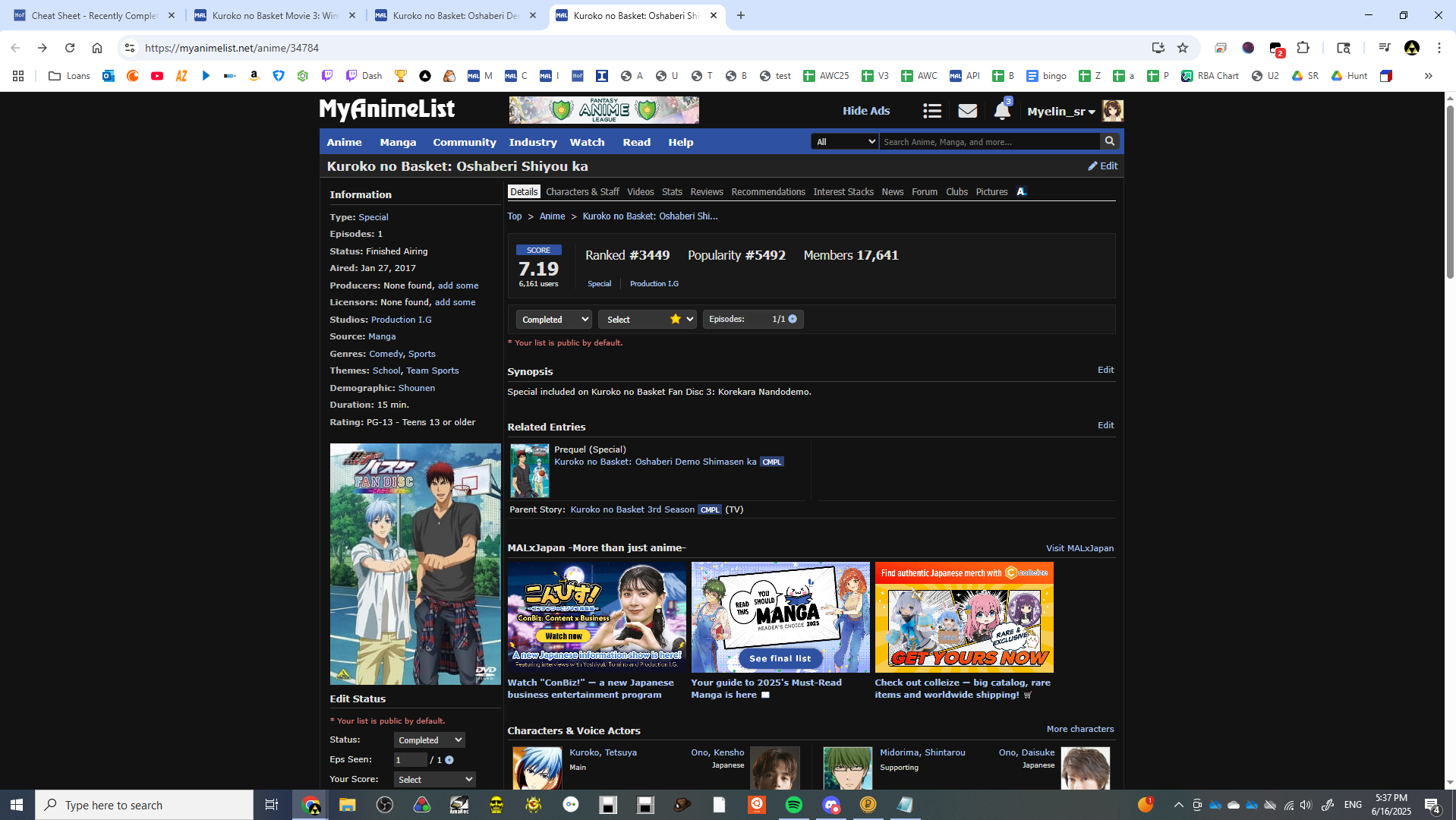Show hidden system tray icons

tap(1178, 805)
